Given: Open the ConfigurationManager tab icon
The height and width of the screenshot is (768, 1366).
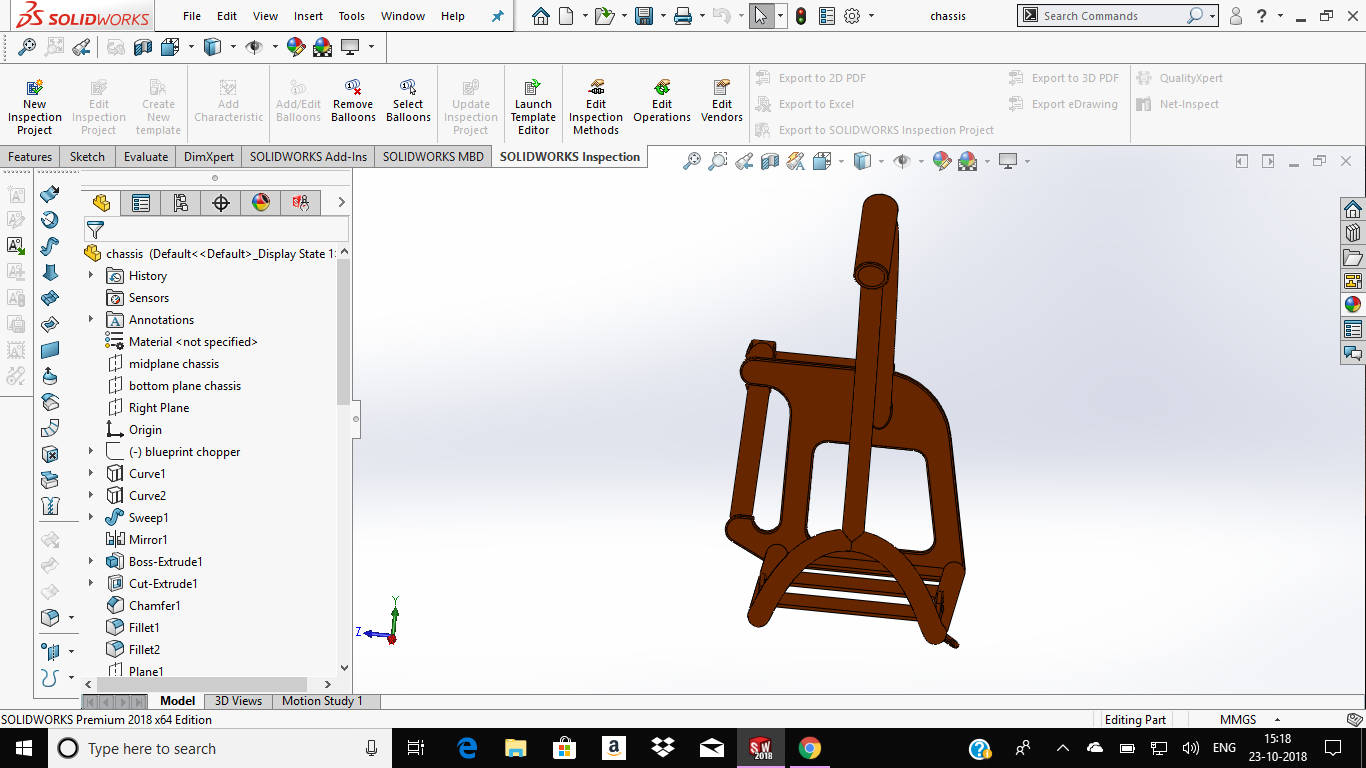Looking at the screenshot, I should [181, 203].
